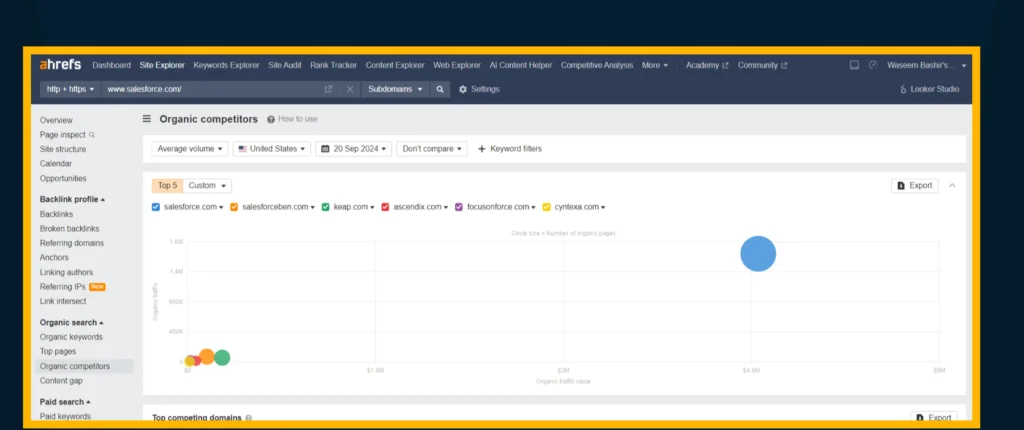
Task: Add Keyword filters
Action: pyautogui.click(x=510, y=149)
